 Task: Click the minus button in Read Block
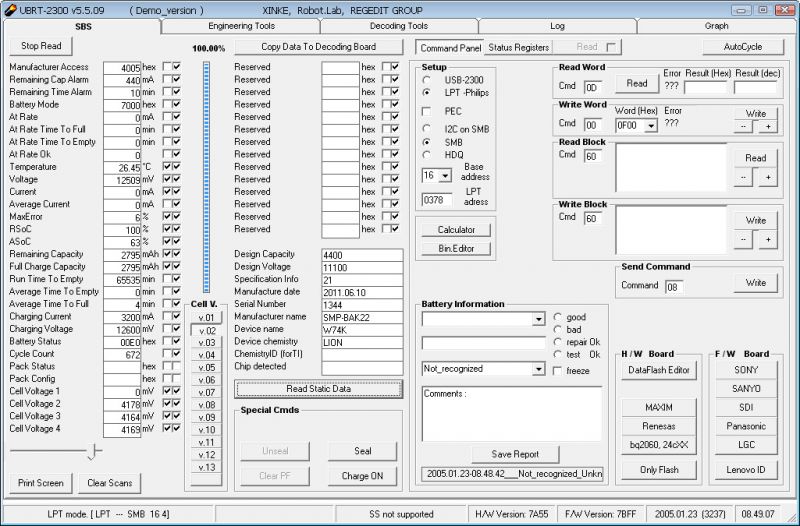743,176
